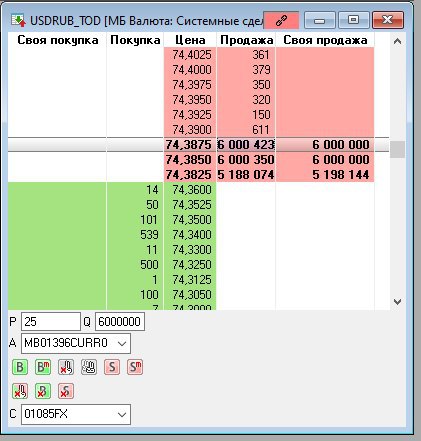Click the cancel-orders hand icon with red X
421x441 pixels.
[x=66, y=367]
